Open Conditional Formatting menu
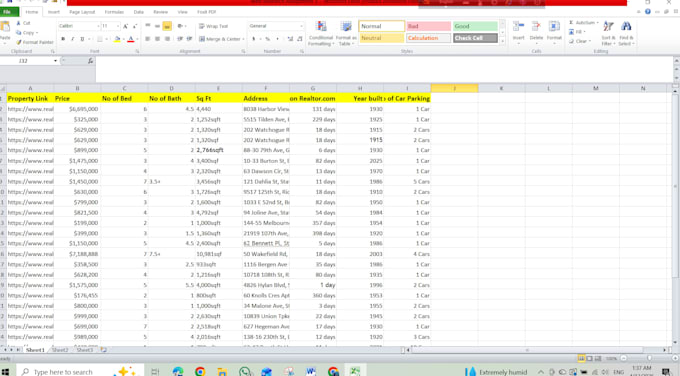This screenshot has height=376, width=680. [321, 33]
